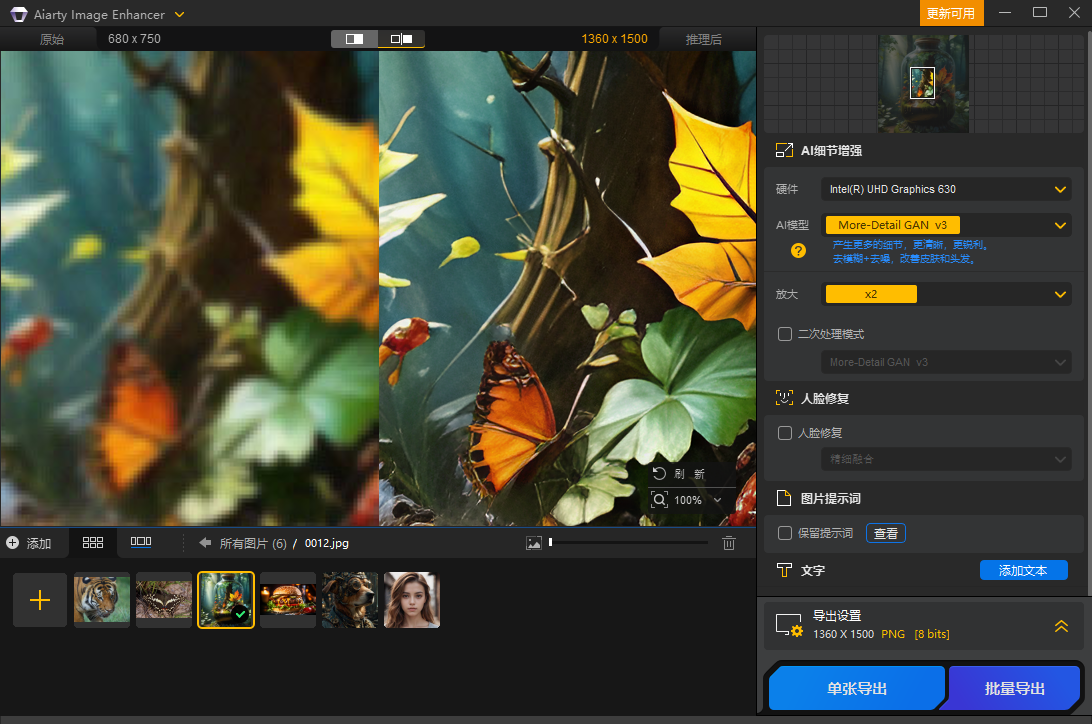Screen dimensions: 1092x724
Task: Enable the 二次处理模式 checkbox
Action: (x=785, y=334)
